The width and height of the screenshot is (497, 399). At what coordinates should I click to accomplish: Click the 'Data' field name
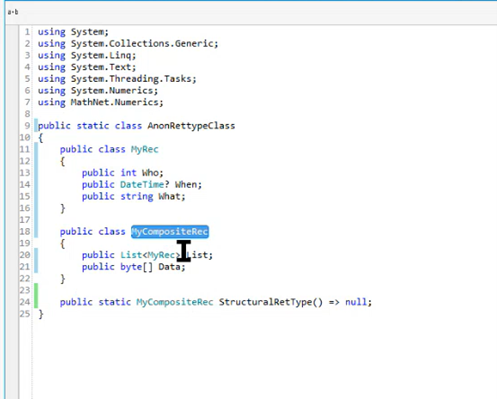pos(169,267)
